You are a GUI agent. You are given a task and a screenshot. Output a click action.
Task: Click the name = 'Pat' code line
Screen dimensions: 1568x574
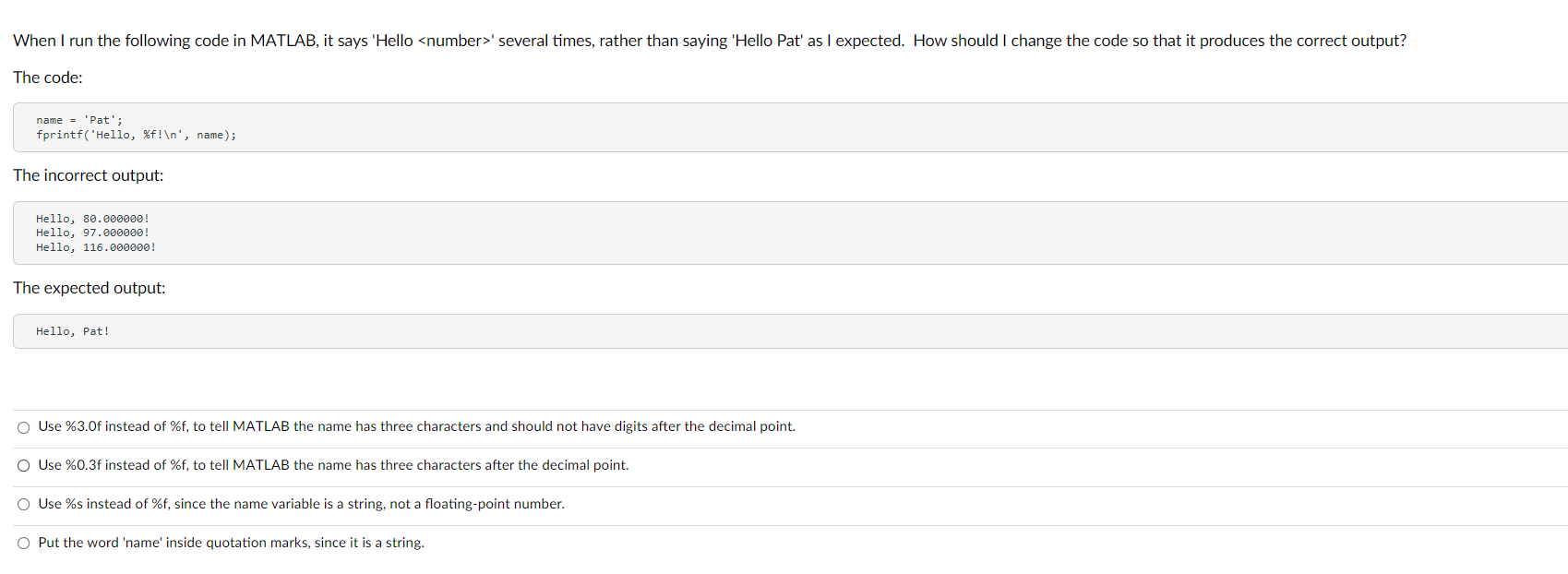pyautogui.click(x=78, y=119)
